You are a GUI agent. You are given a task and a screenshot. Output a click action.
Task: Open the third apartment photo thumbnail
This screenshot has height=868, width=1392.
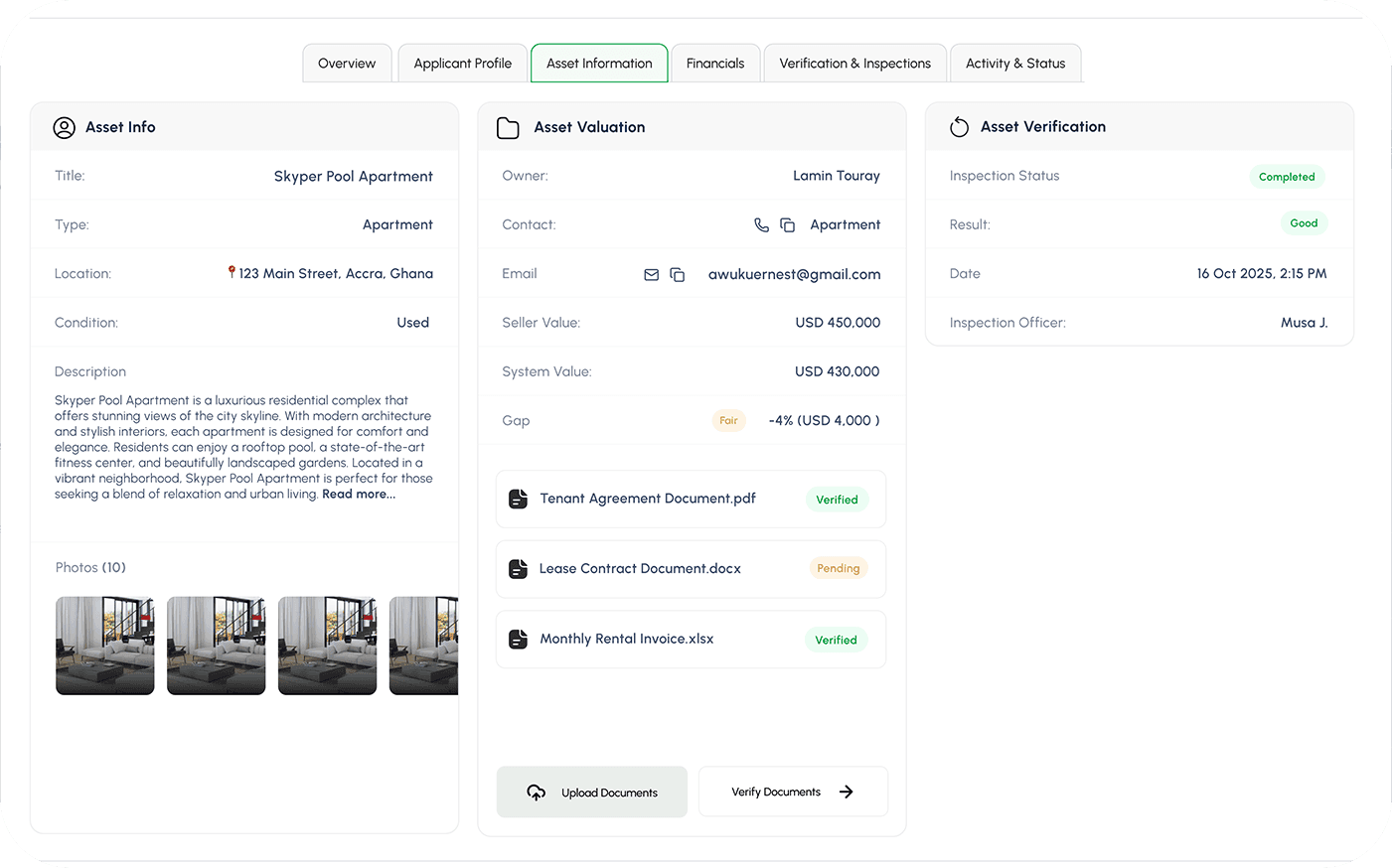click(328, 646)
